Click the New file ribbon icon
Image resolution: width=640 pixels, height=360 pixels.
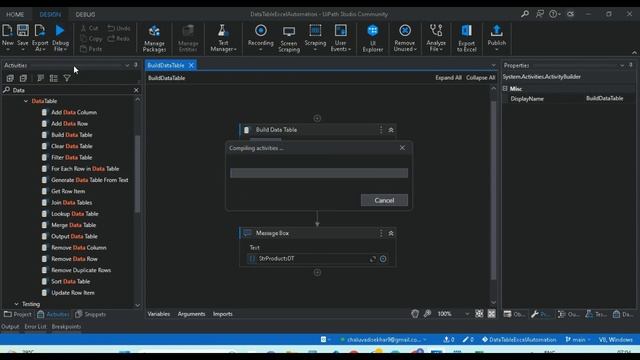coord(7,37)
